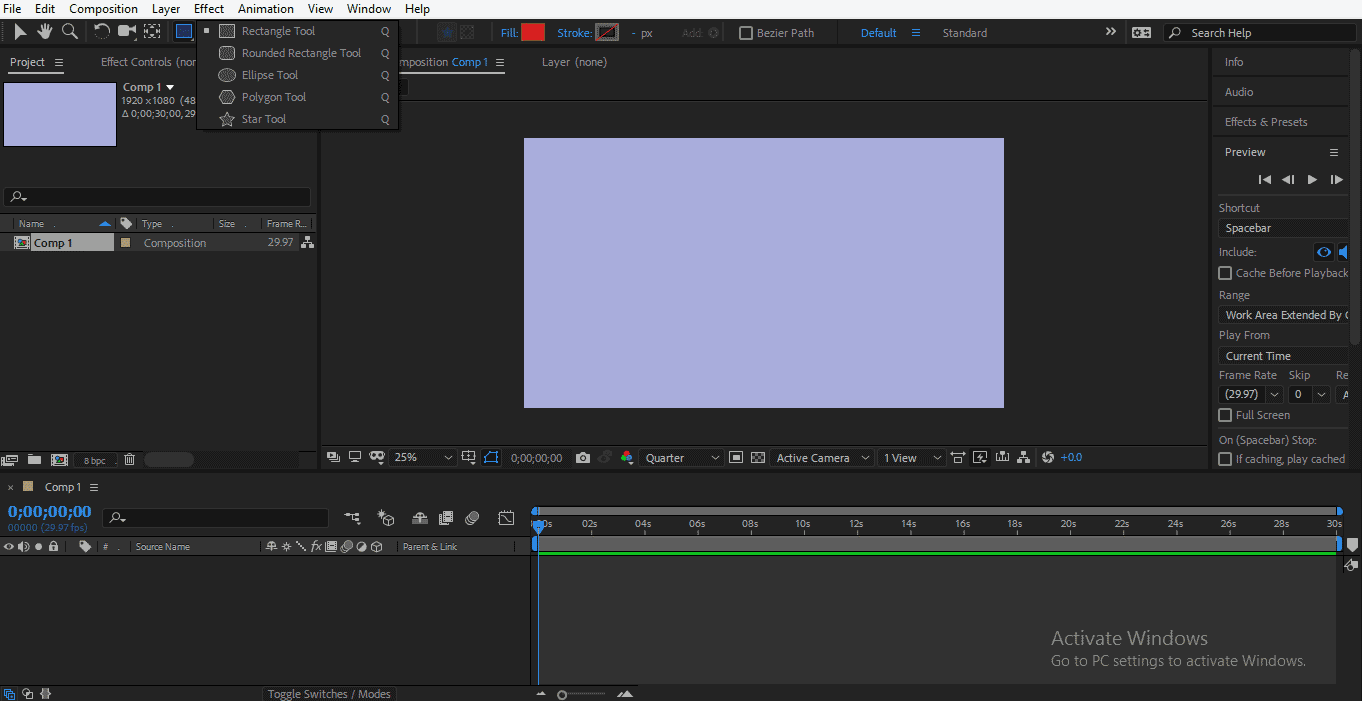This screenshot has height=701, width=1362.
Task: Select the Hand tool
Action: 44,31
